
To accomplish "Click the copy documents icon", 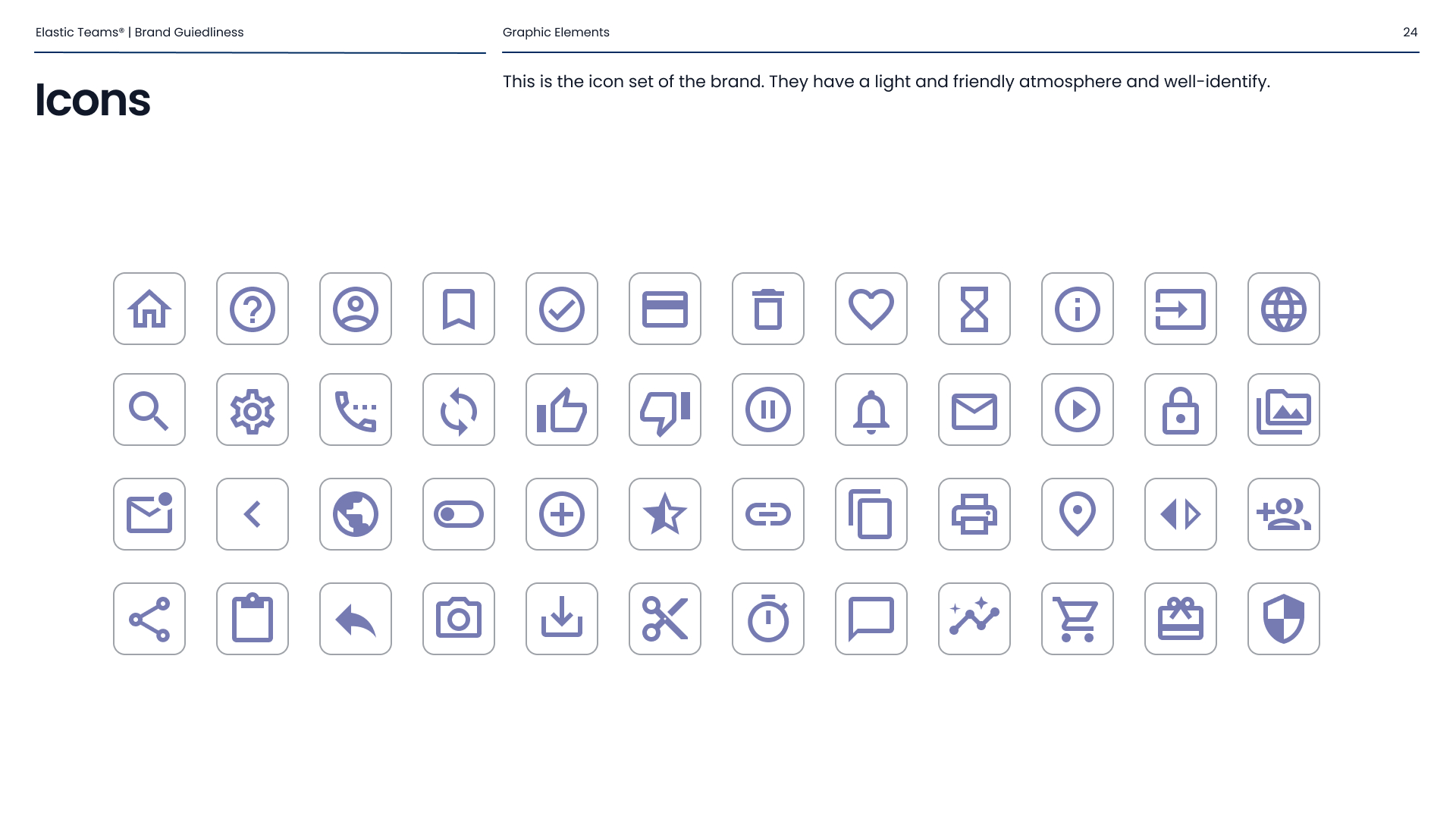I will coord(871,514).
